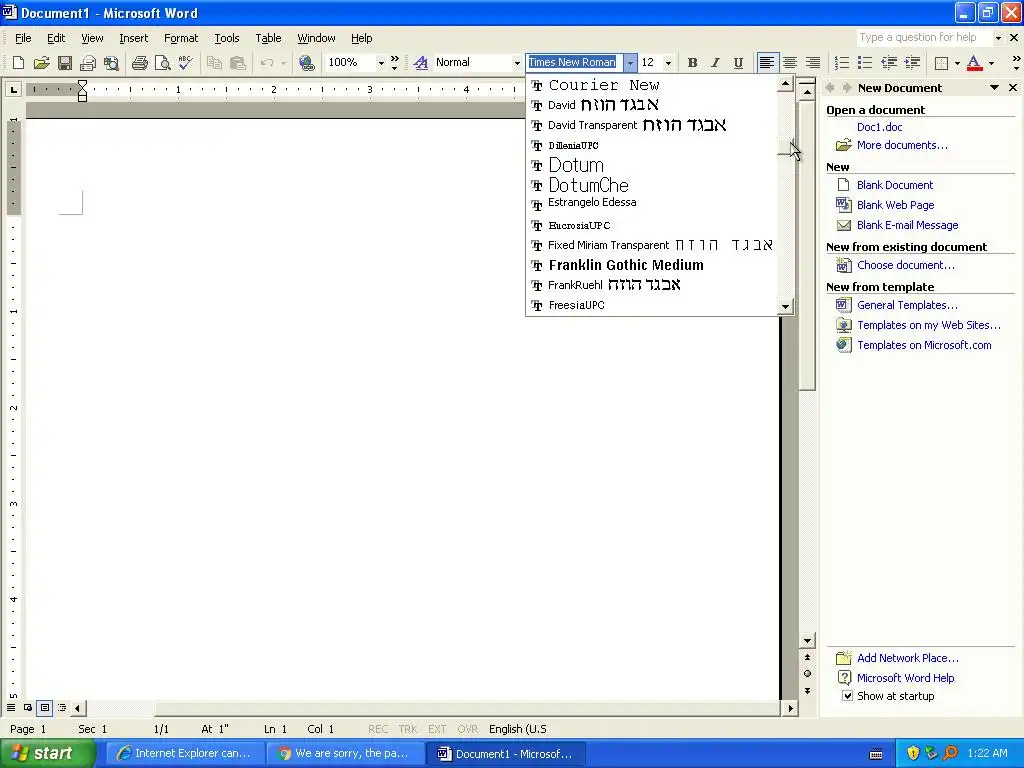The height and width of the screenshot is (768, 1024).
Task: Center the text alignment
Action: point(790,63)
